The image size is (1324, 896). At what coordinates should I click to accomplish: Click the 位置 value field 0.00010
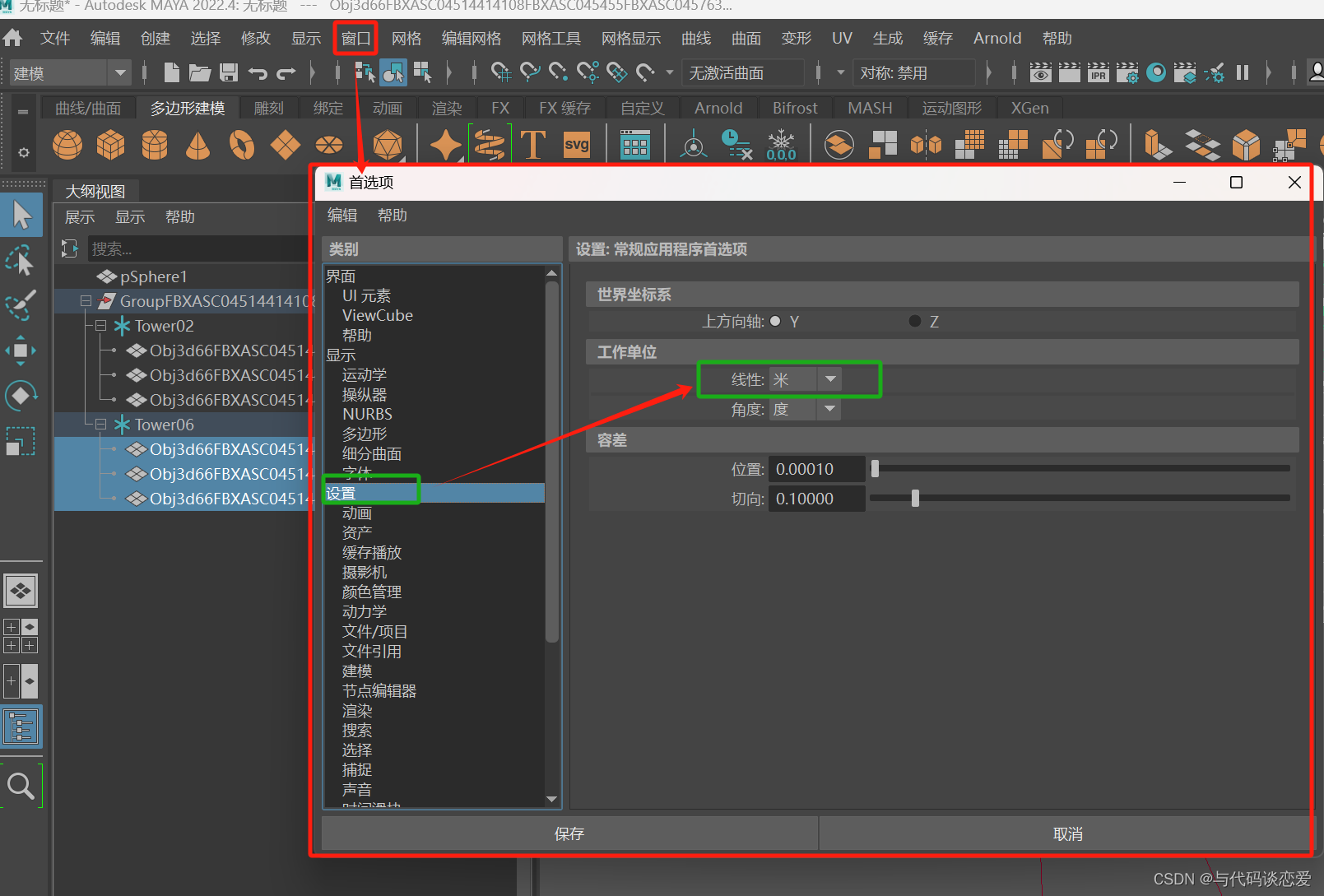[x=816, y=469]
